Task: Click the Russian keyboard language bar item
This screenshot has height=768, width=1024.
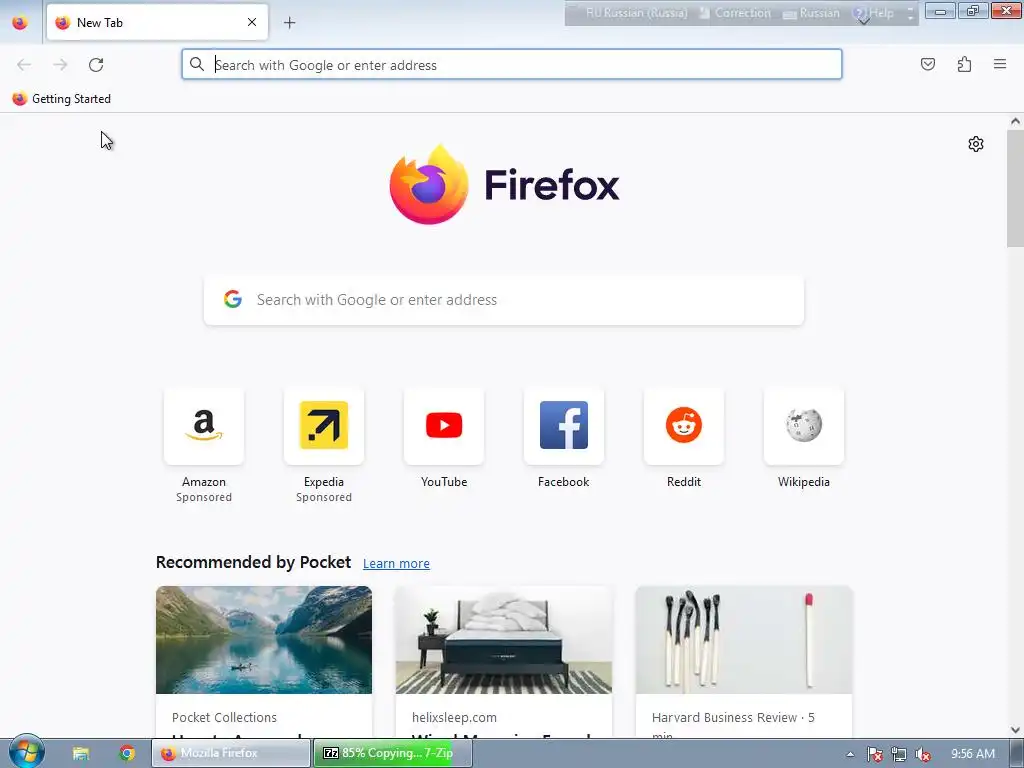Action: click(x=812, y=13)
